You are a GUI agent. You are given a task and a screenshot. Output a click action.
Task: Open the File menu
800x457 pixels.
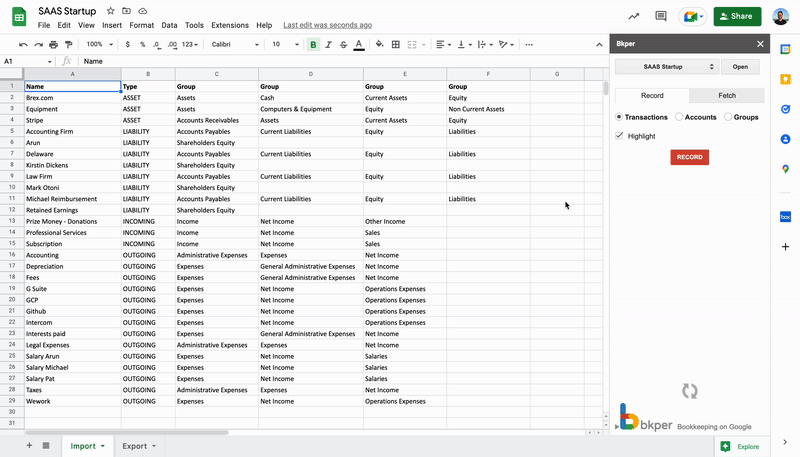[44, 25]
